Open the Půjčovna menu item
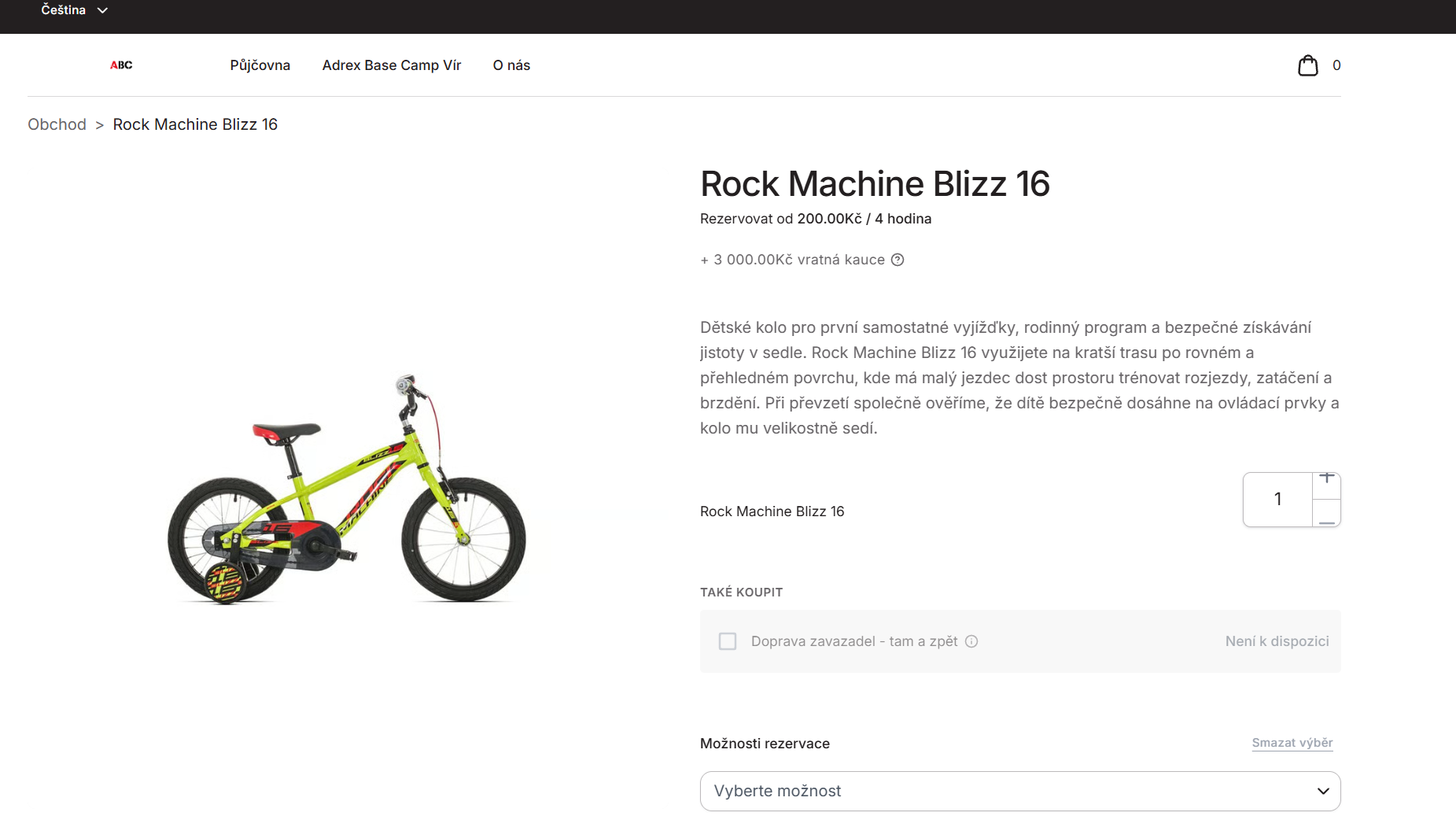The width and height of the screenshot is (1456, 816). pos(260,65)
